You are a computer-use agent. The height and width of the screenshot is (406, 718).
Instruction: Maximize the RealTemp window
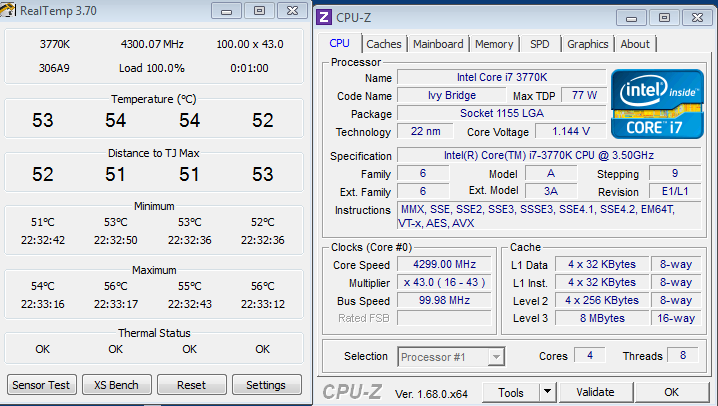259,11
